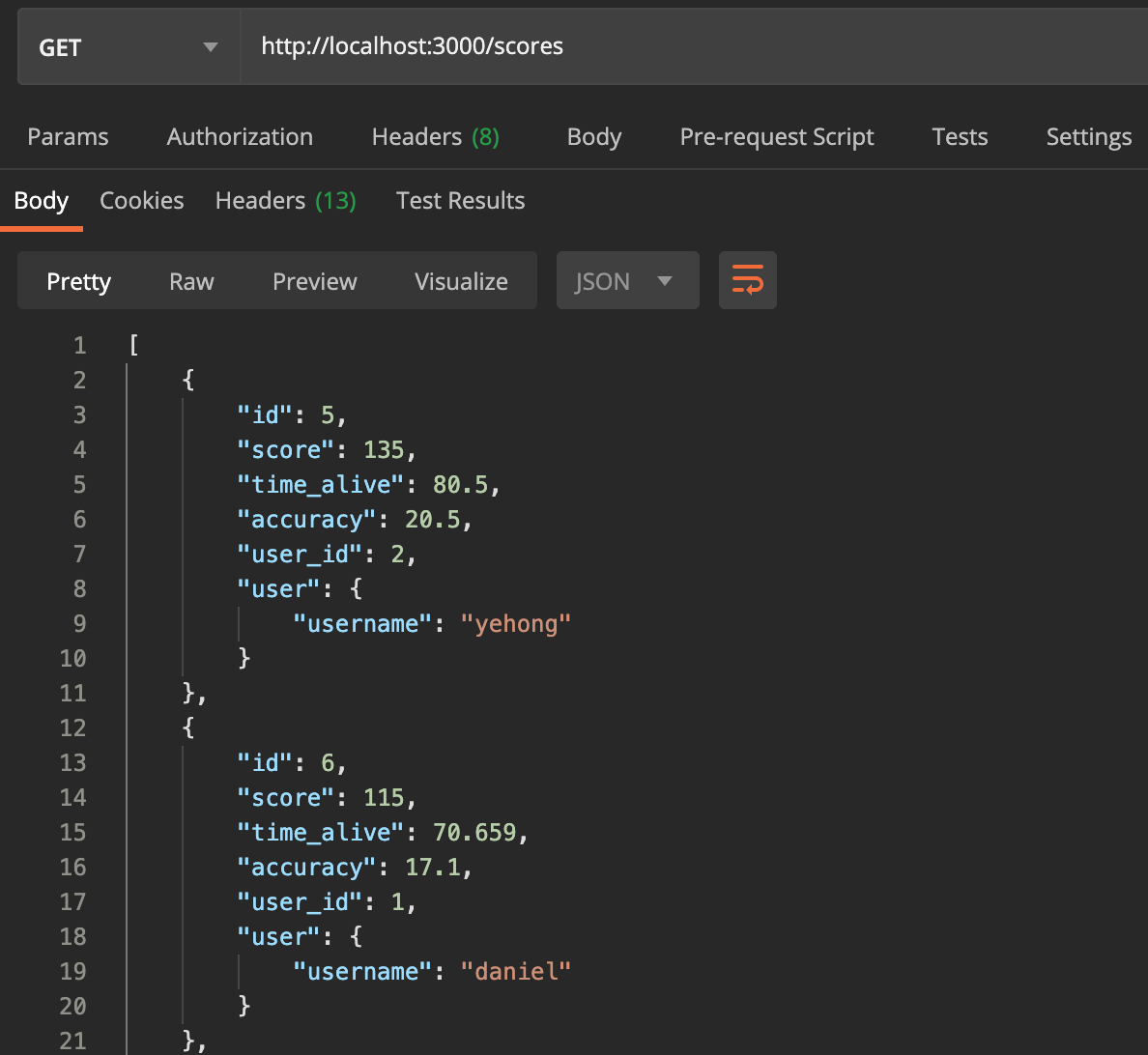Image resolution: width=1148 pixels, height=1055 pixels.
Task: Open the Authorization tab
Action: click(x=240, y=136)
